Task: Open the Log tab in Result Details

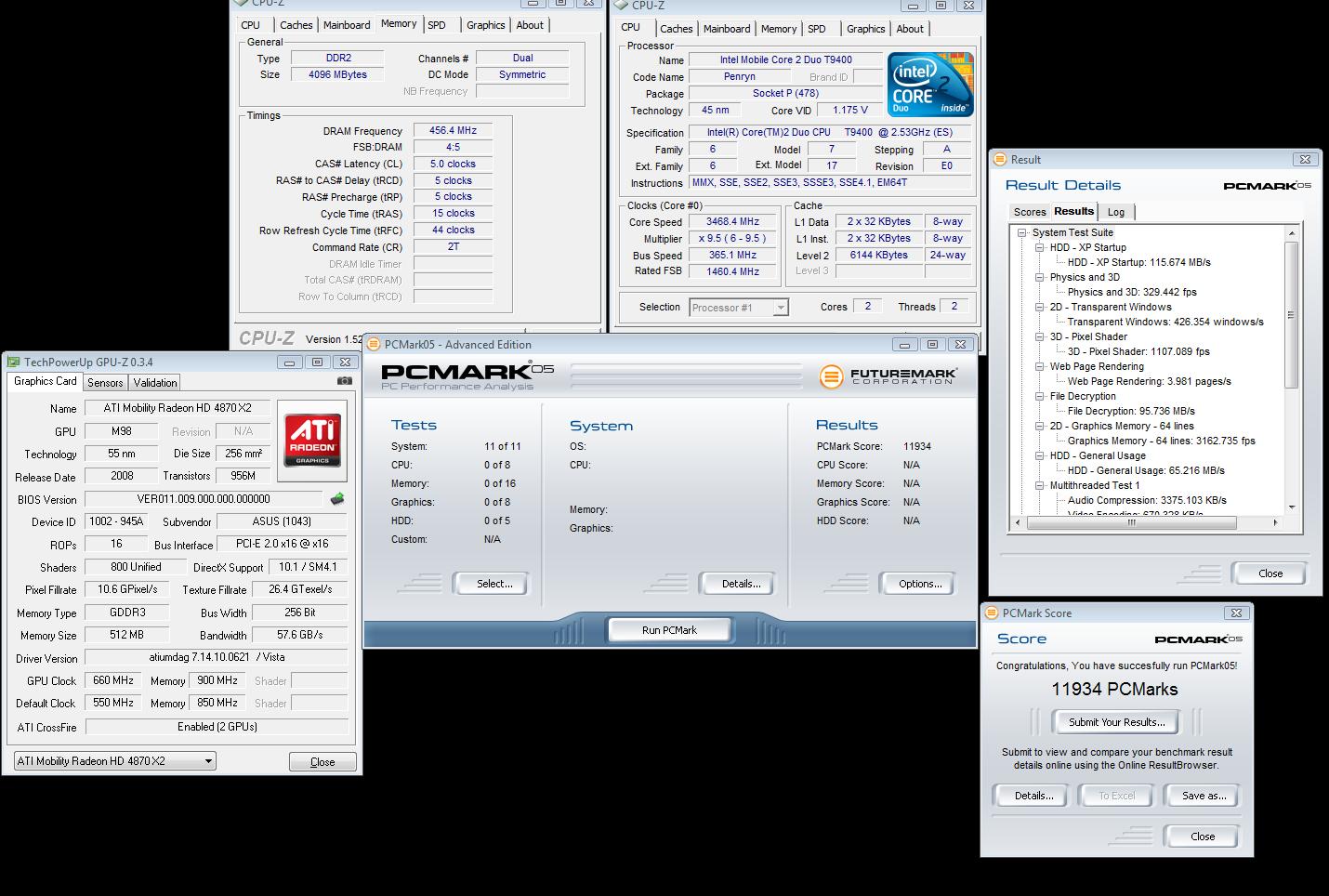Action: pyautogui.click(x=1115, y=212)
